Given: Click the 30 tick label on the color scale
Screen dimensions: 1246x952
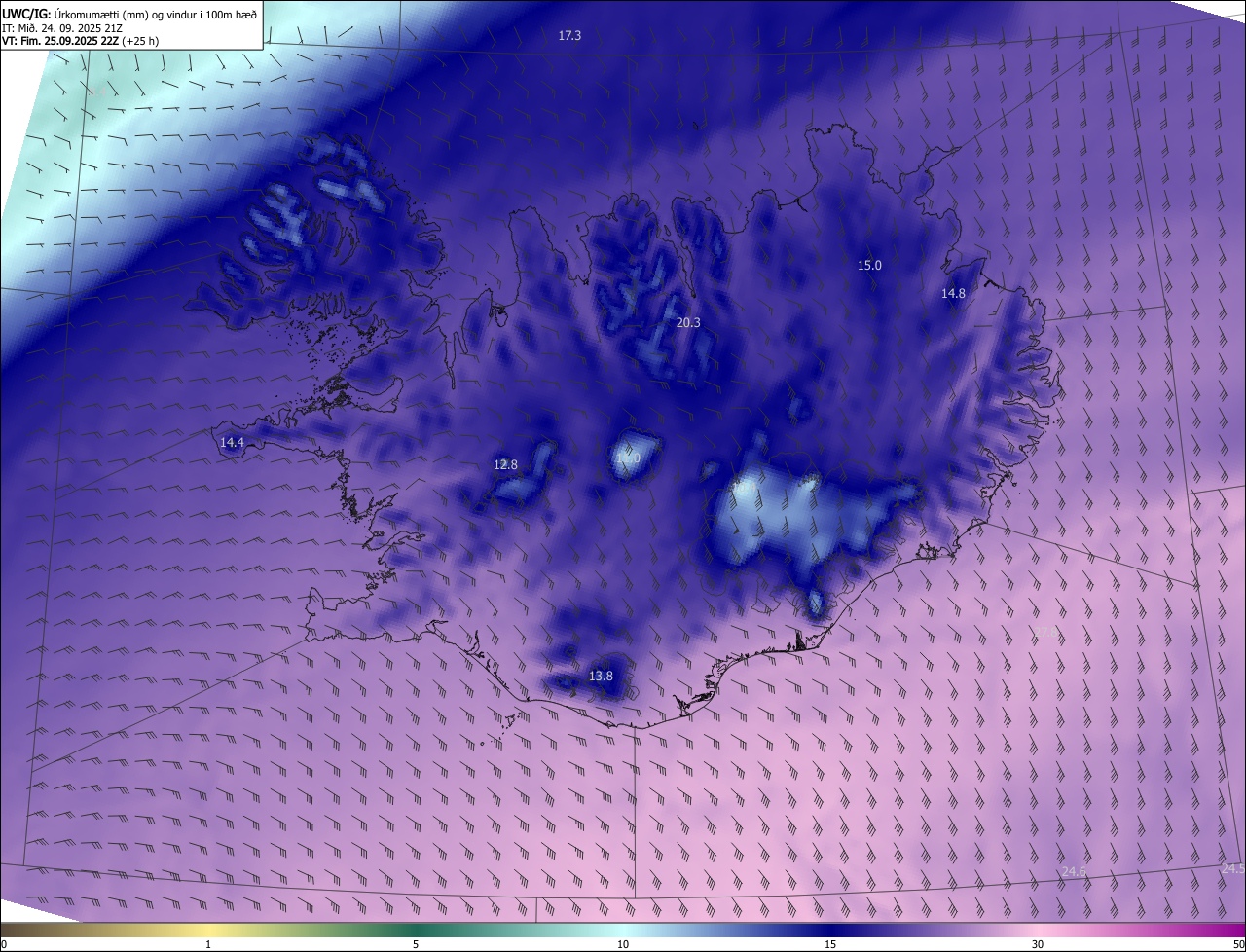Looking at the screenshot, I should (x=1038, y=944).
